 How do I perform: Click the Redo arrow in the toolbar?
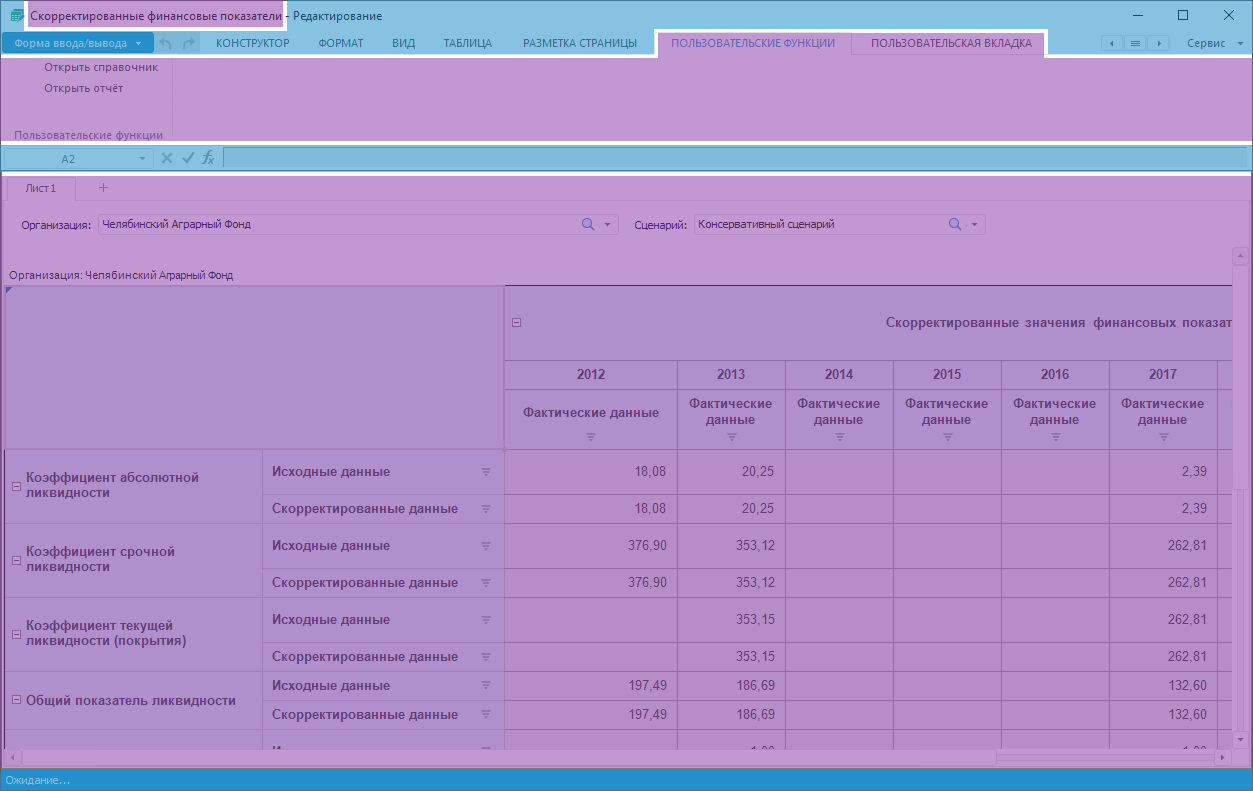point(189,44)
